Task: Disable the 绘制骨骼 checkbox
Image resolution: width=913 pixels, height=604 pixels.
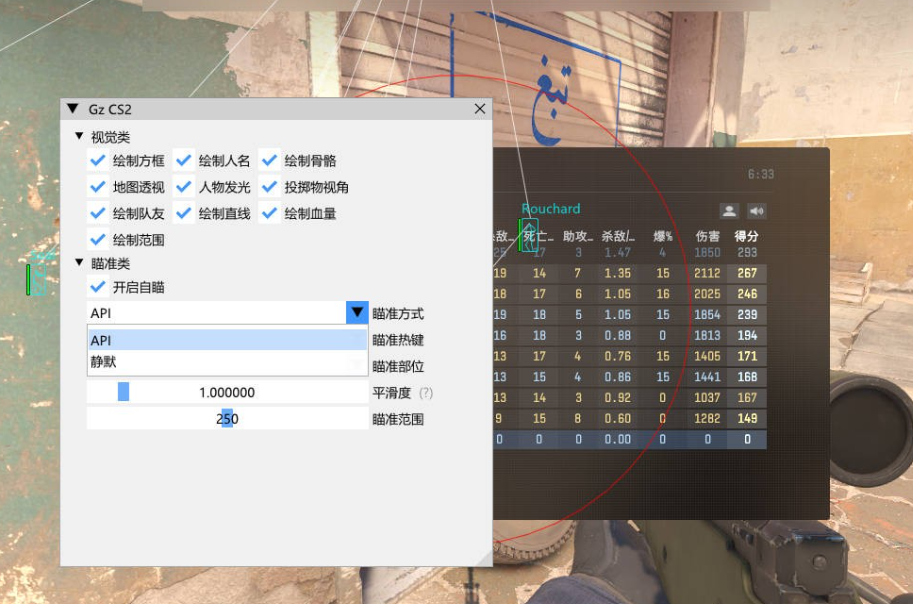Action: (269, 160)
